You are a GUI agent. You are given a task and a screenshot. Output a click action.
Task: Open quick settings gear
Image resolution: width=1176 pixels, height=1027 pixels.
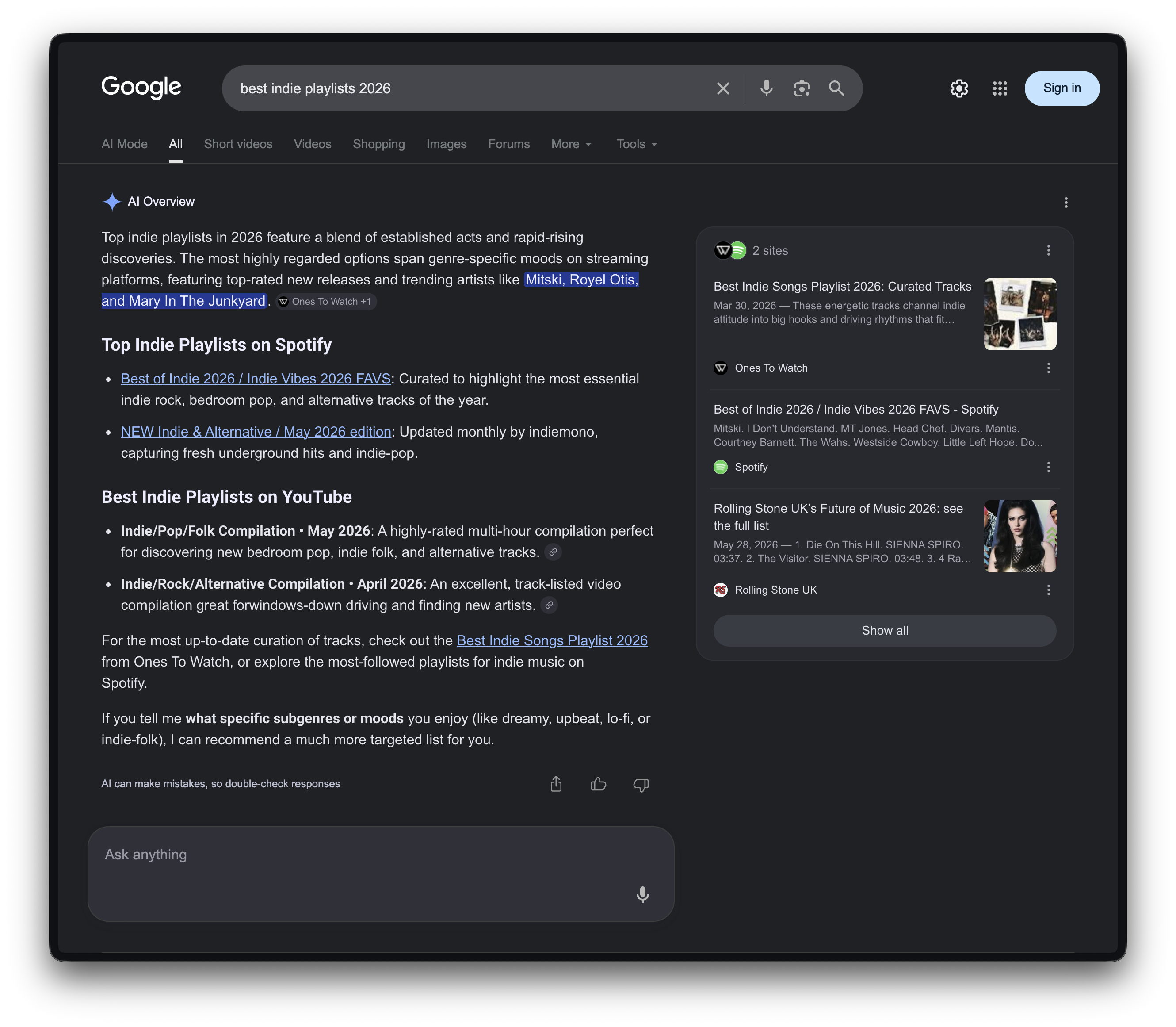959,88
